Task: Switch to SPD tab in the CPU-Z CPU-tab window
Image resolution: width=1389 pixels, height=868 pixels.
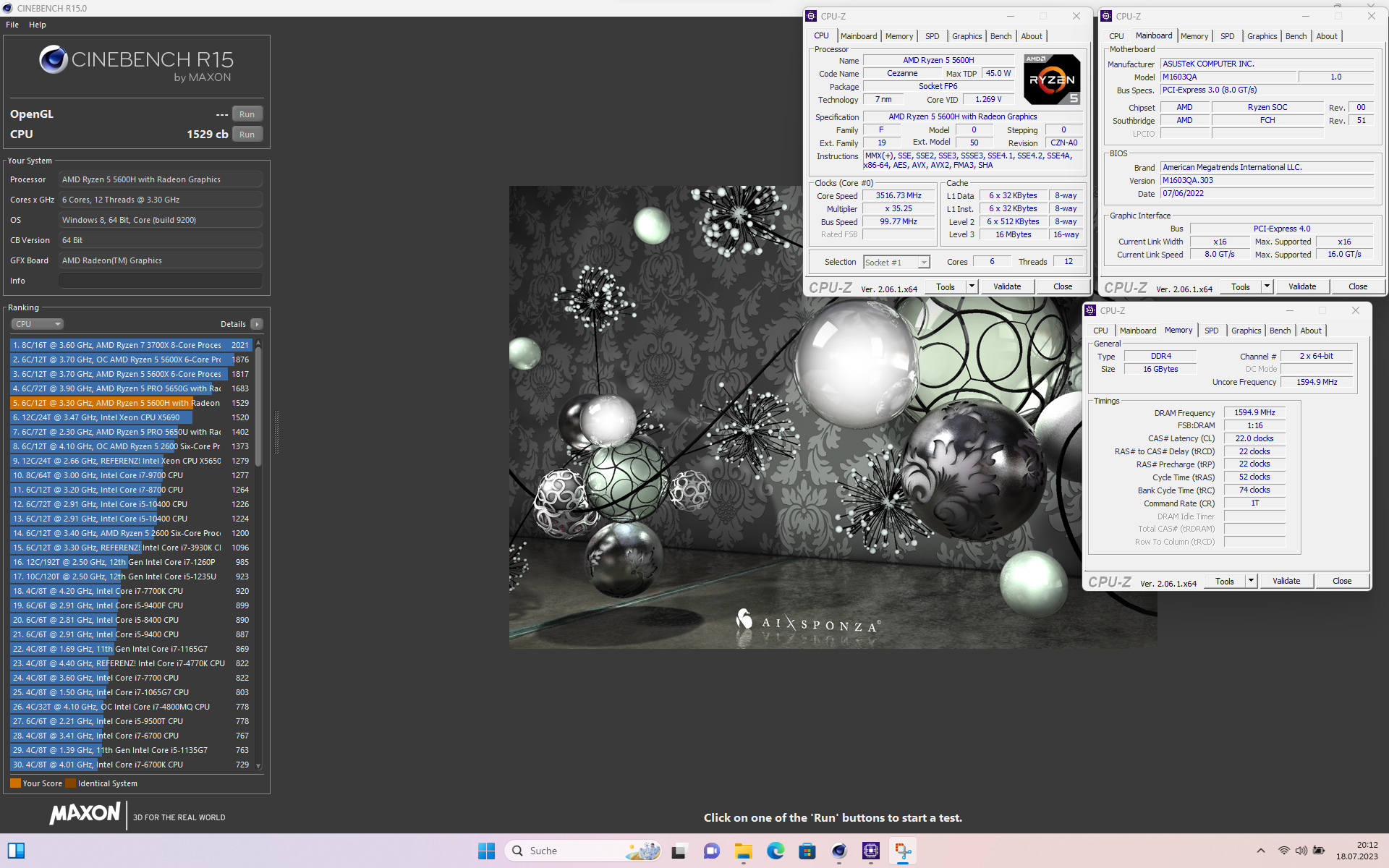Action: pyautogui.click(x=932, y=36)
